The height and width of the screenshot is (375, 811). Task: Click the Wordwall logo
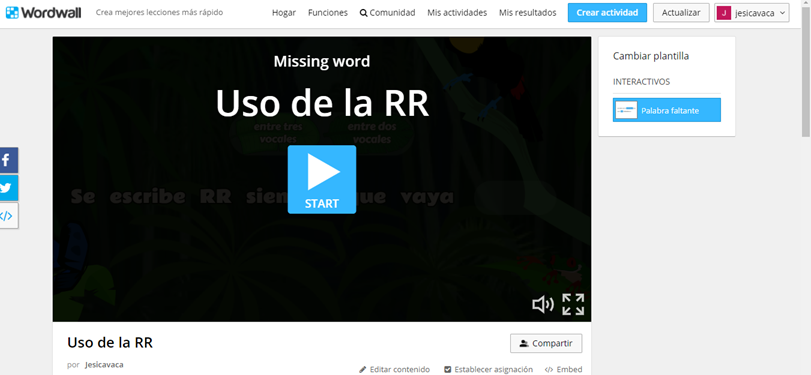[43, 12]
